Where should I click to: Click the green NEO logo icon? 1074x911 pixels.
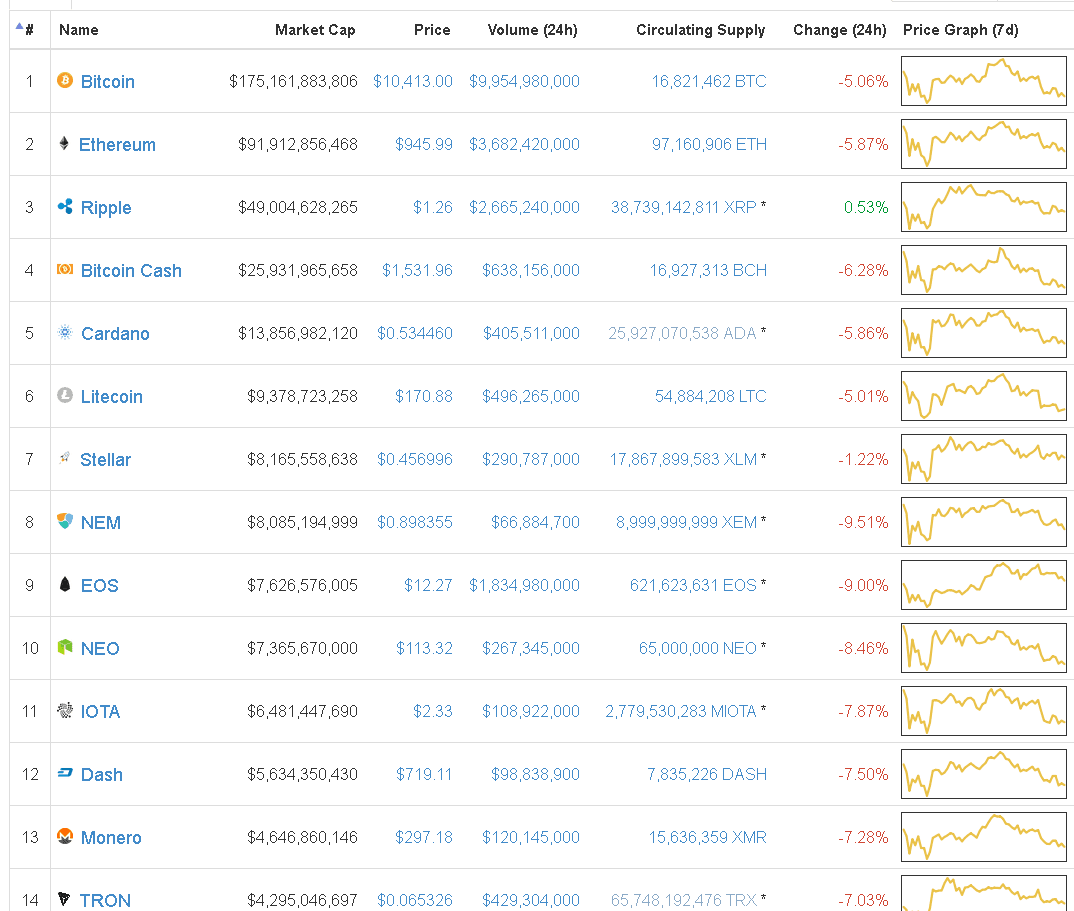[65, 648]
